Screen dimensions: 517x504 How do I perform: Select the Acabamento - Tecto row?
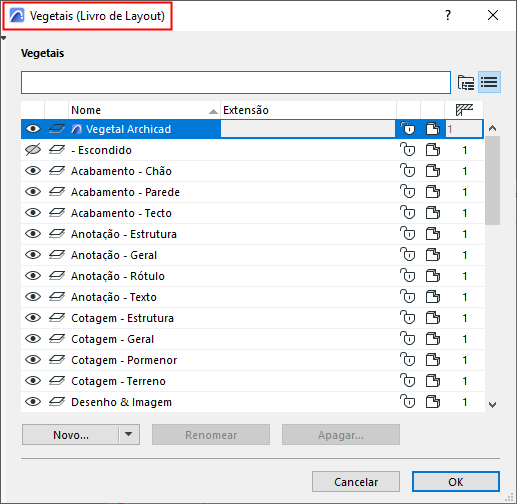coord(252,213)
